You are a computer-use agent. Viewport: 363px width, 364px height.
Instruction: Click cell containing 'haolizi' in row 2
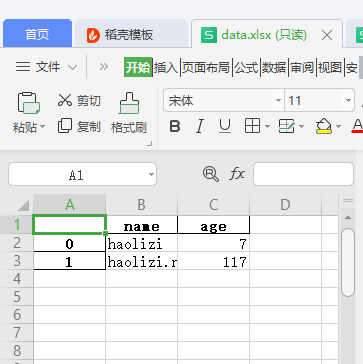pos(142,243)
